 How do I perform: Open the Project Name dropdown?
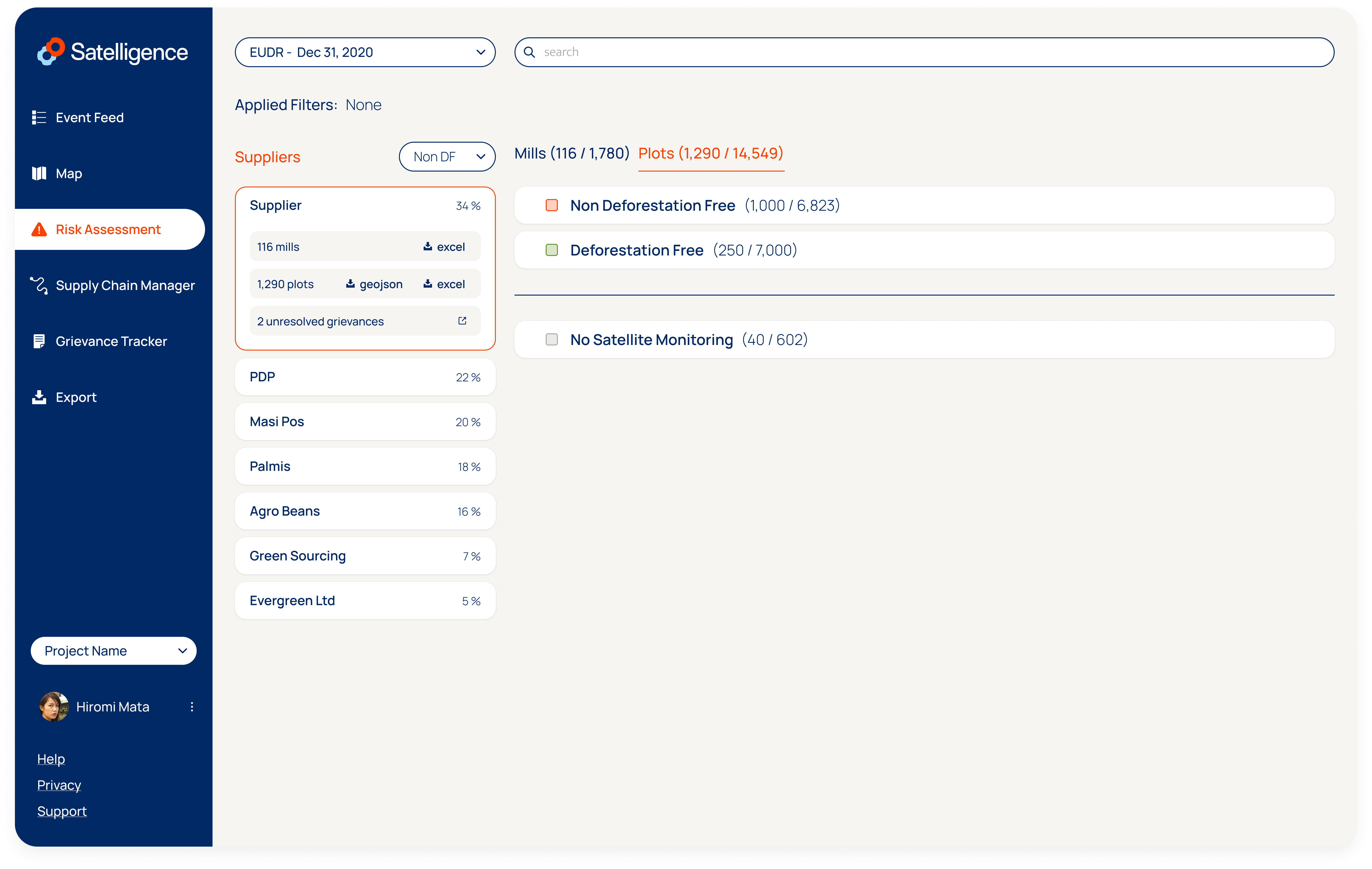[x=113, y=651]
